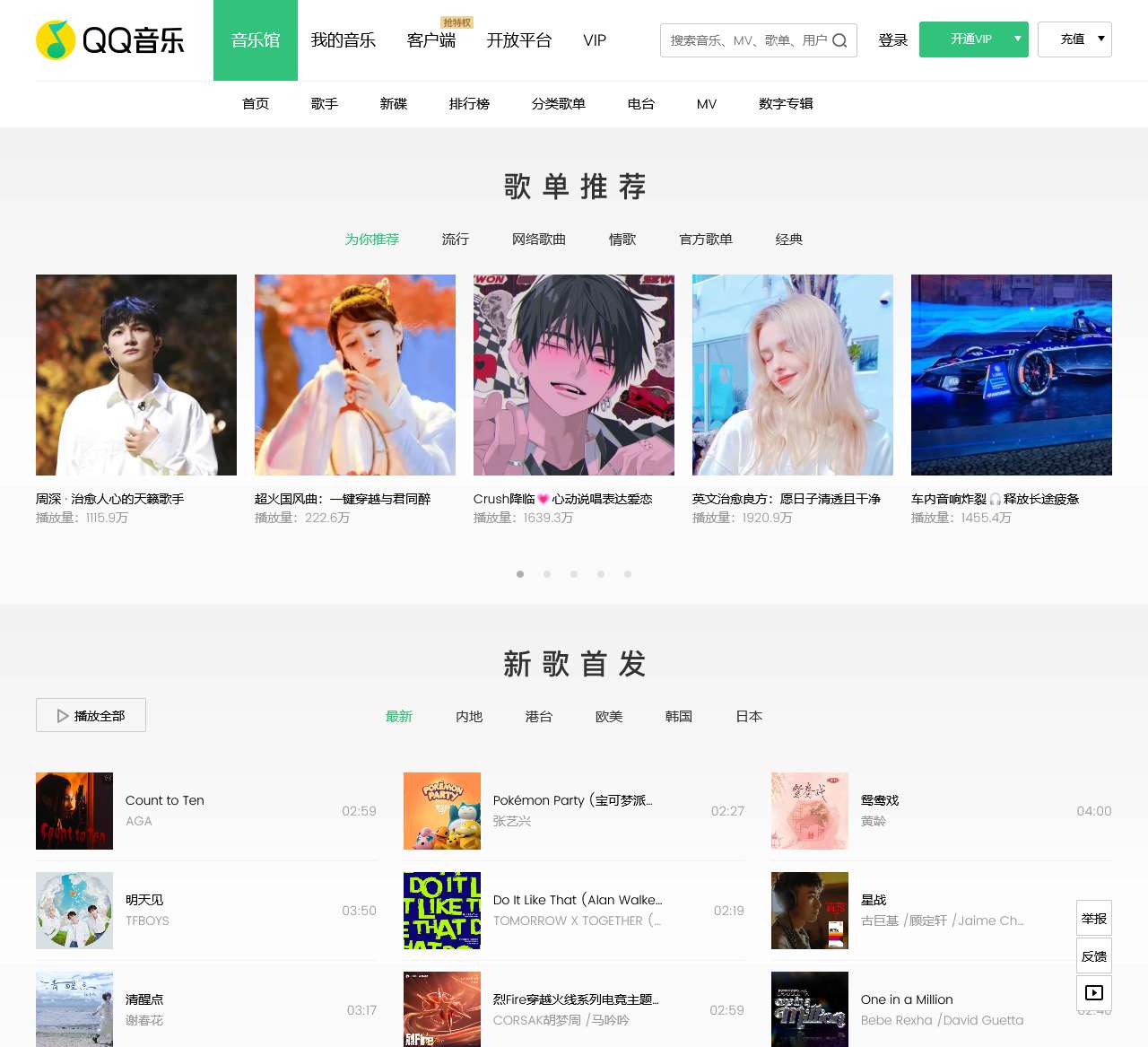
Task: Open the 电台 radio section
Action: tap(640, 104)
